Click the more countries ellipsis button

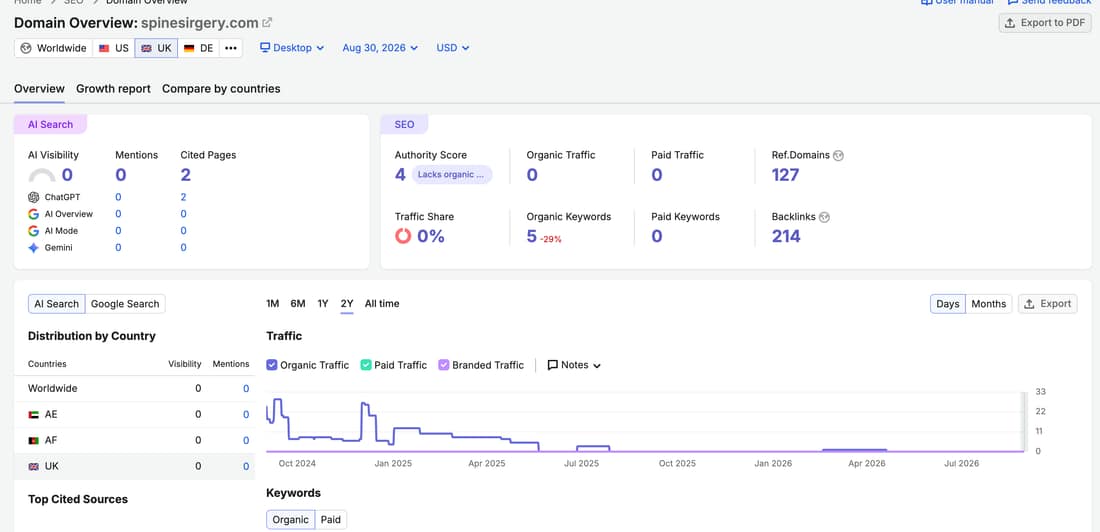click(231, 48)
